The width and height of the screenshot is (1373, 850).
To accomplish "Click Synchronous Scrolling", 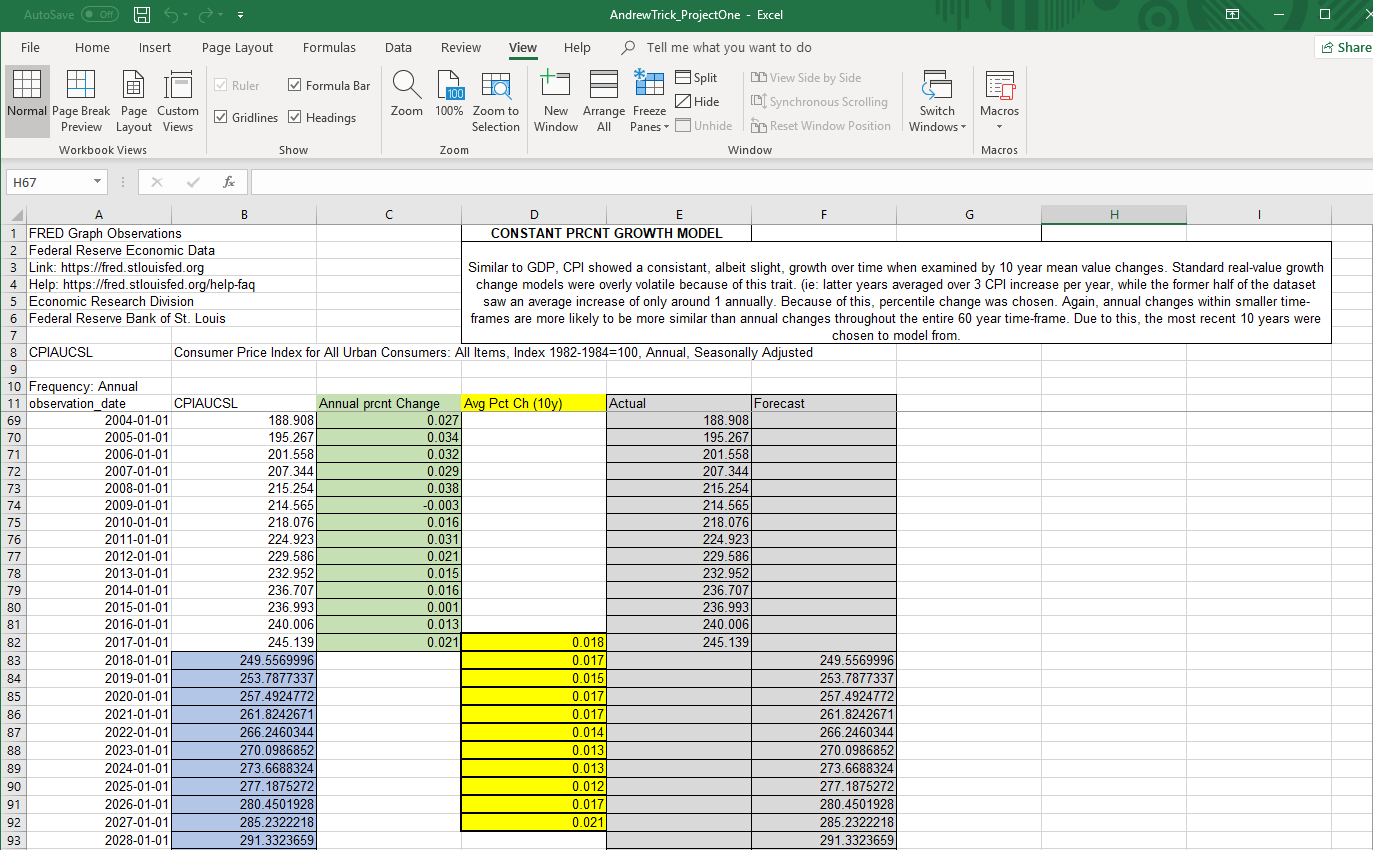I will [818, 102].
